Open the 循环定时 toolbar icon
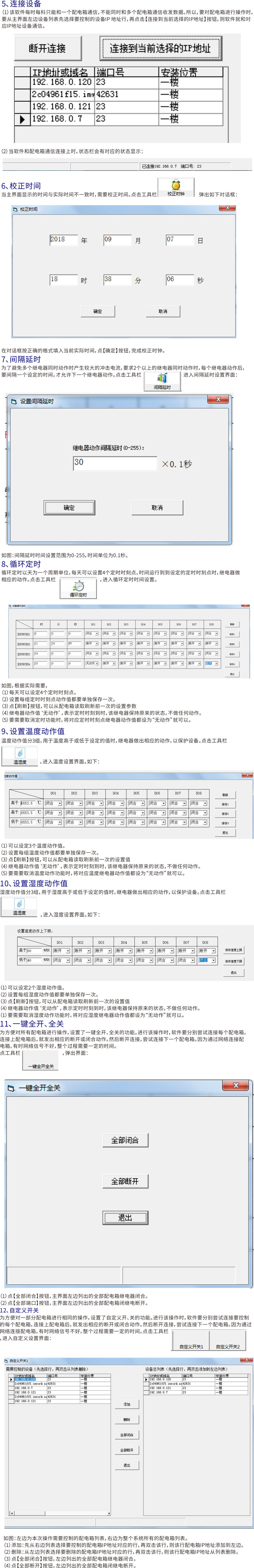This screenshot has height=1568, width=254. [x=78, y=589]
